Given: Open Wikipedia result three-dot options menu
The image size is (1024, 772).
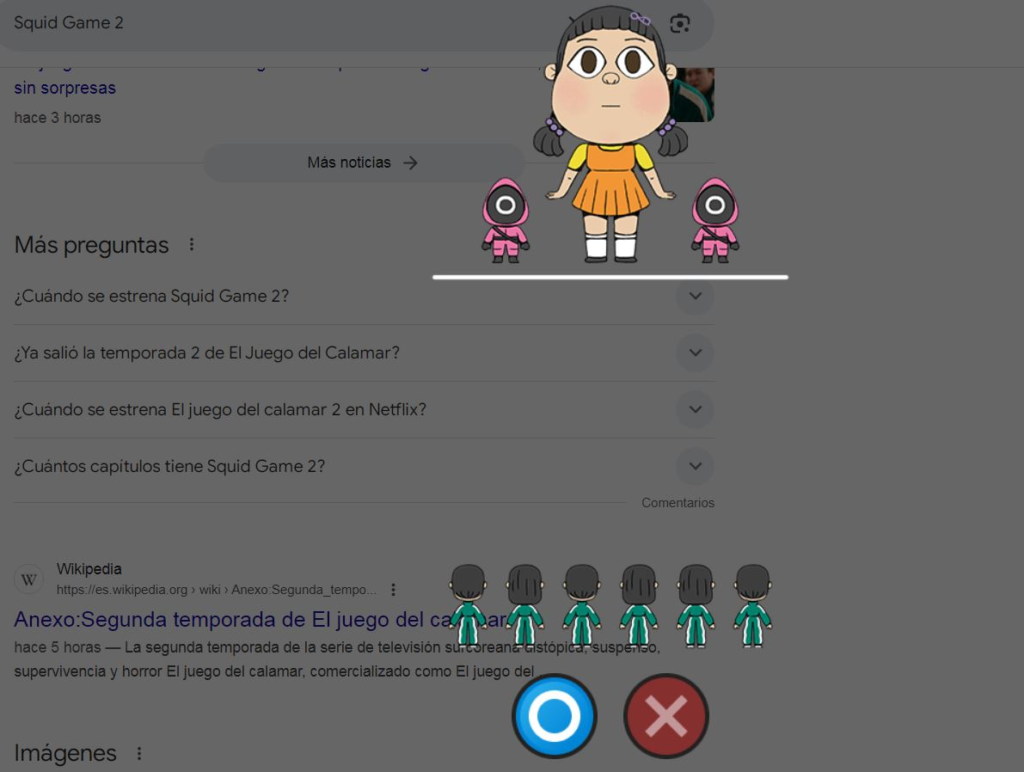Looking at the screenshot, I should pos(393,590).
